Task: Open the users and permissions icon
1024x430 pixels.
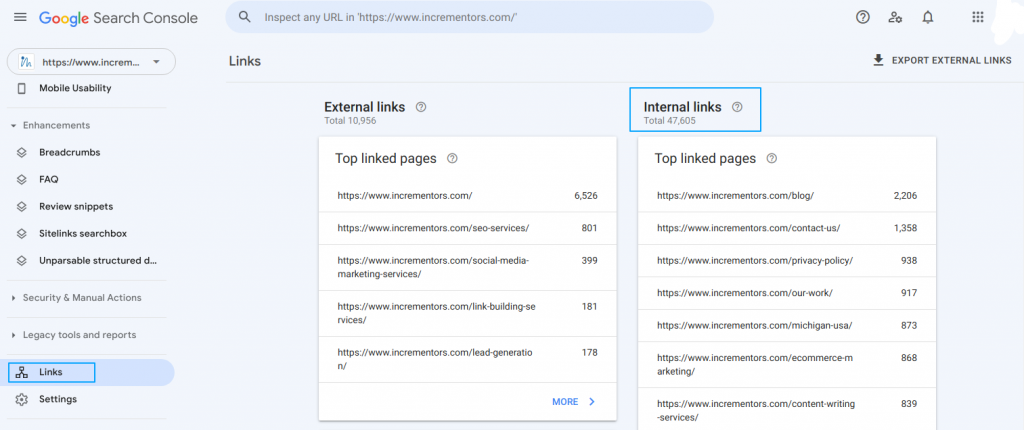Action: [x=895, y=18]
